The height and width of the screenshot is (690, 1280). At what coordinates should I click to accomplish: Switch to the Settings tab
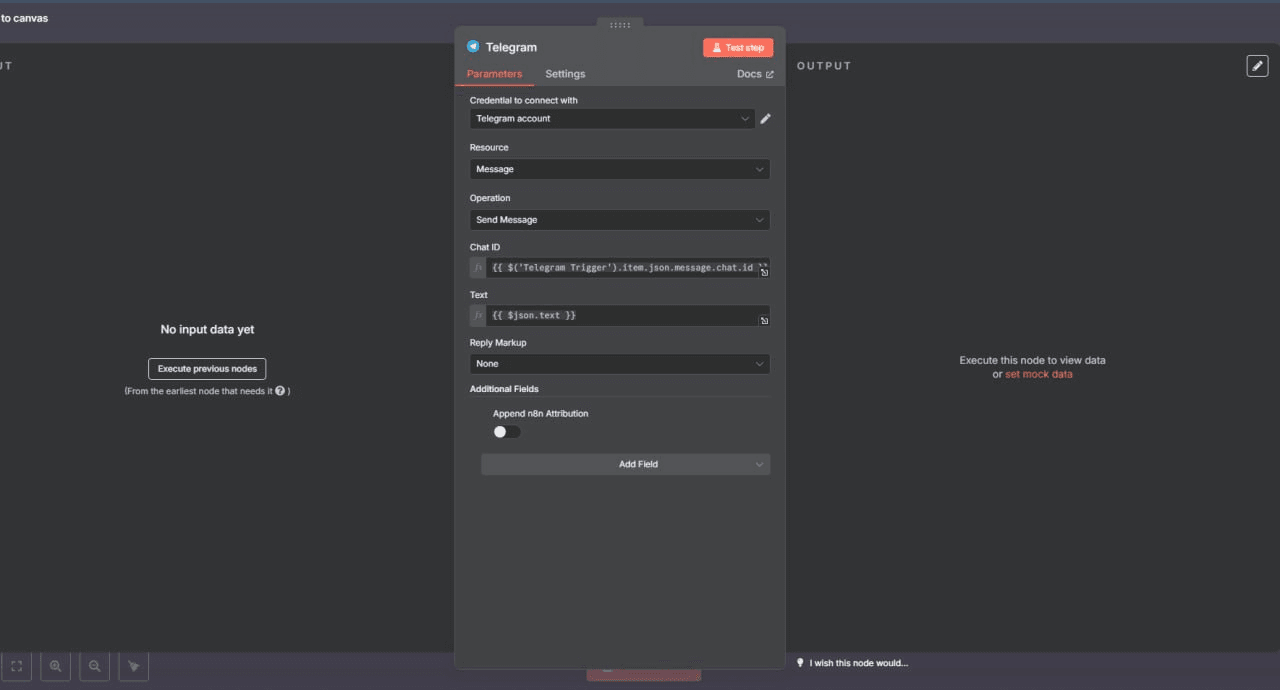tap(565, 74)
